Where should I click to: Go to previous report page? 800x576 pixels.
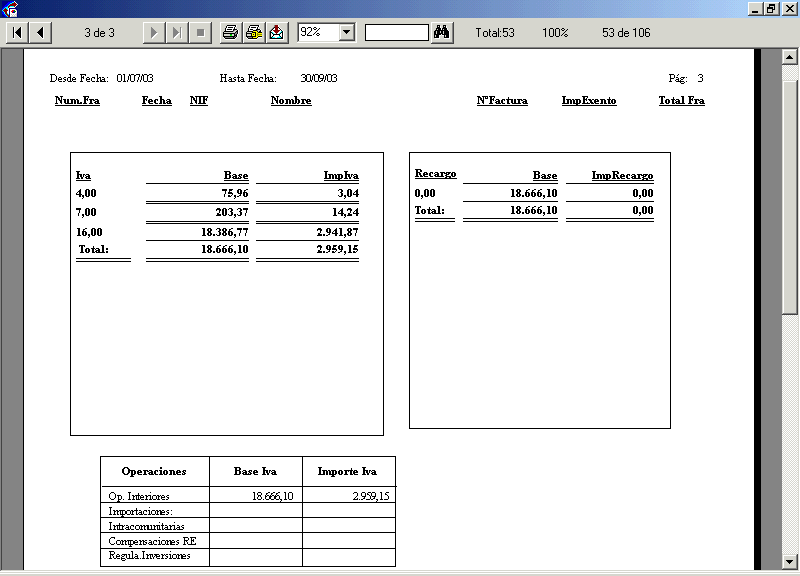pos(40,33)
